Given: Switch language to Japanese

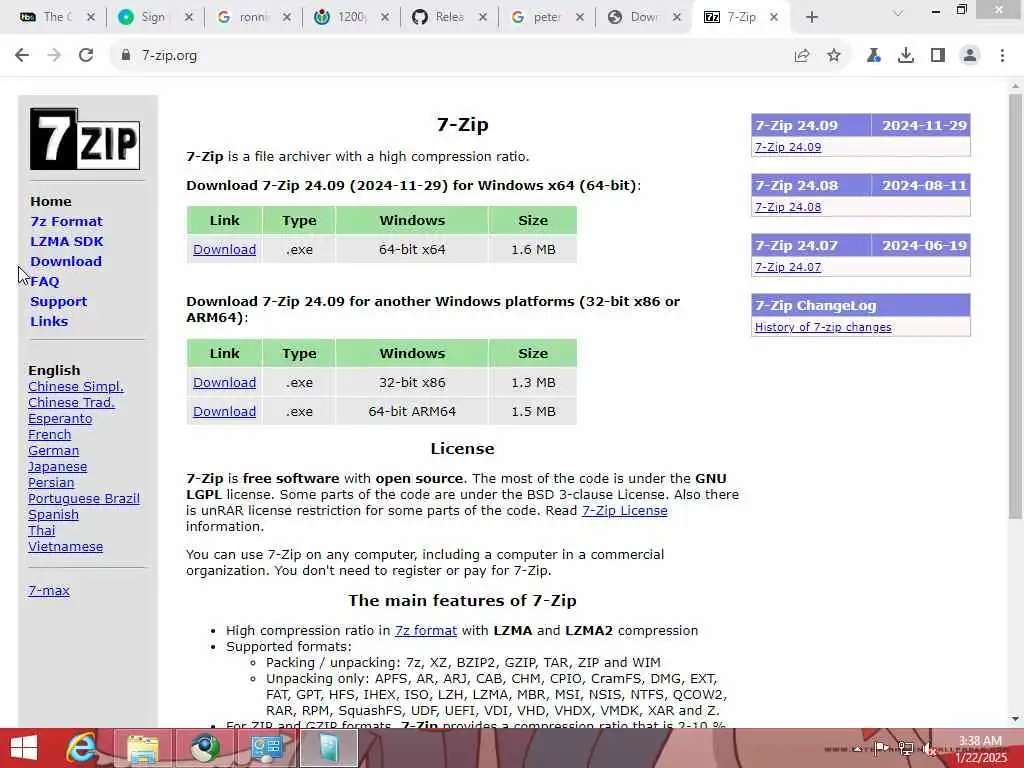Looking at the screenshot, I should 57,466.
